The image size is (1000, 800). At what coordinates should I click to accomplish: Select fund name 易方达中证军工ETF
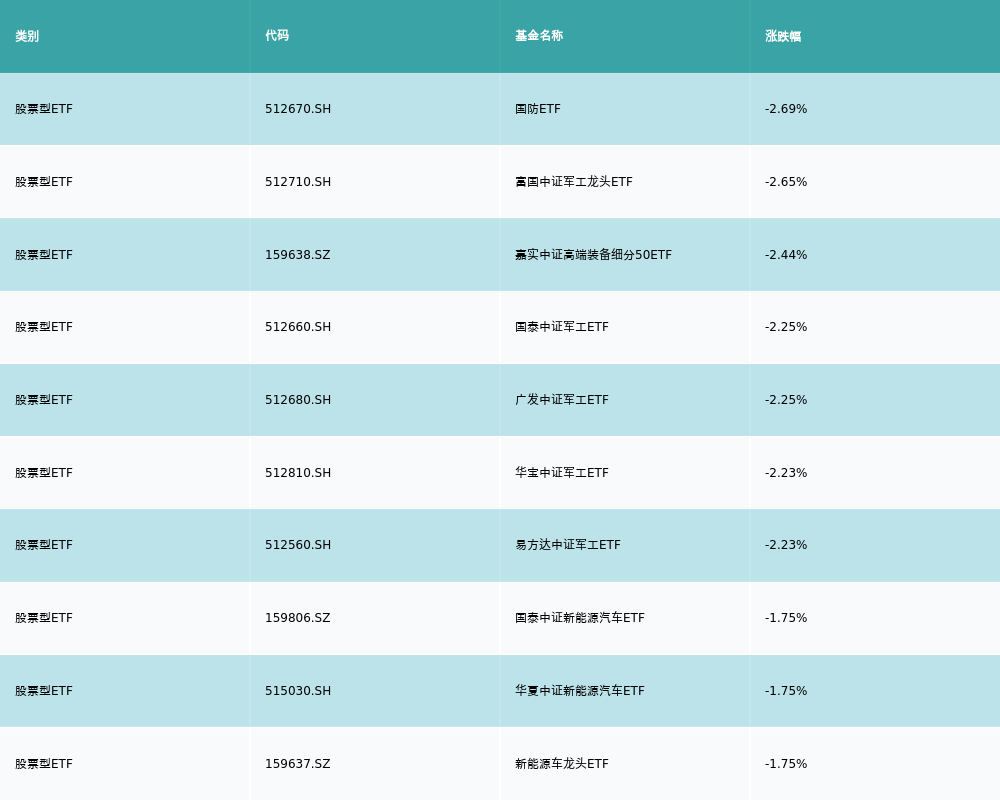click(x=568, y=545)
